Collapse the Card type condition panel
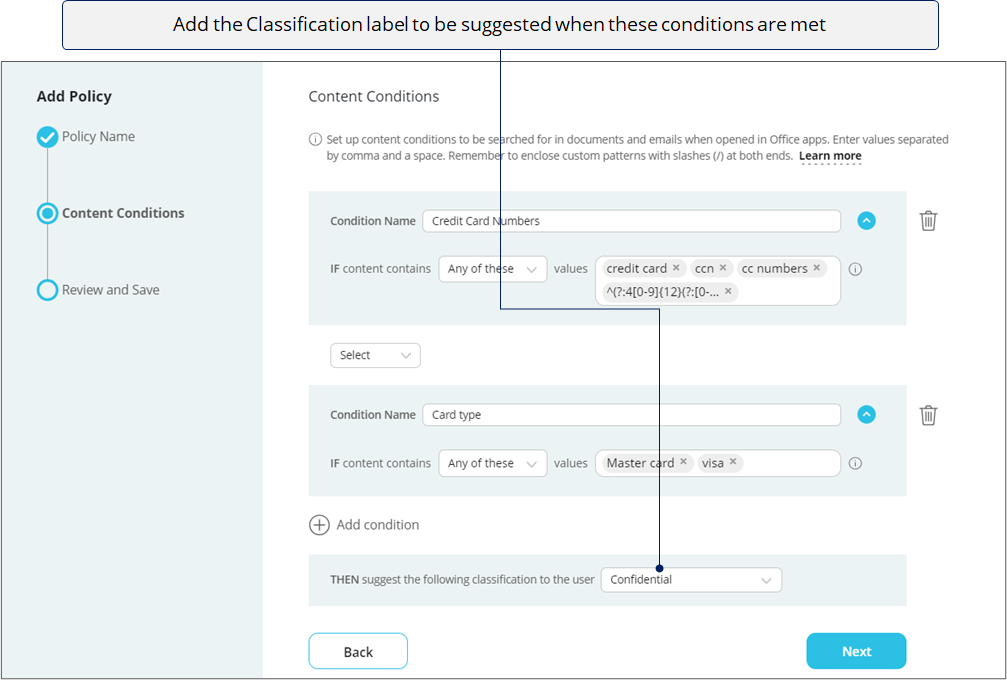Viewport: 1007px width, 680px height. coord(866,415)
